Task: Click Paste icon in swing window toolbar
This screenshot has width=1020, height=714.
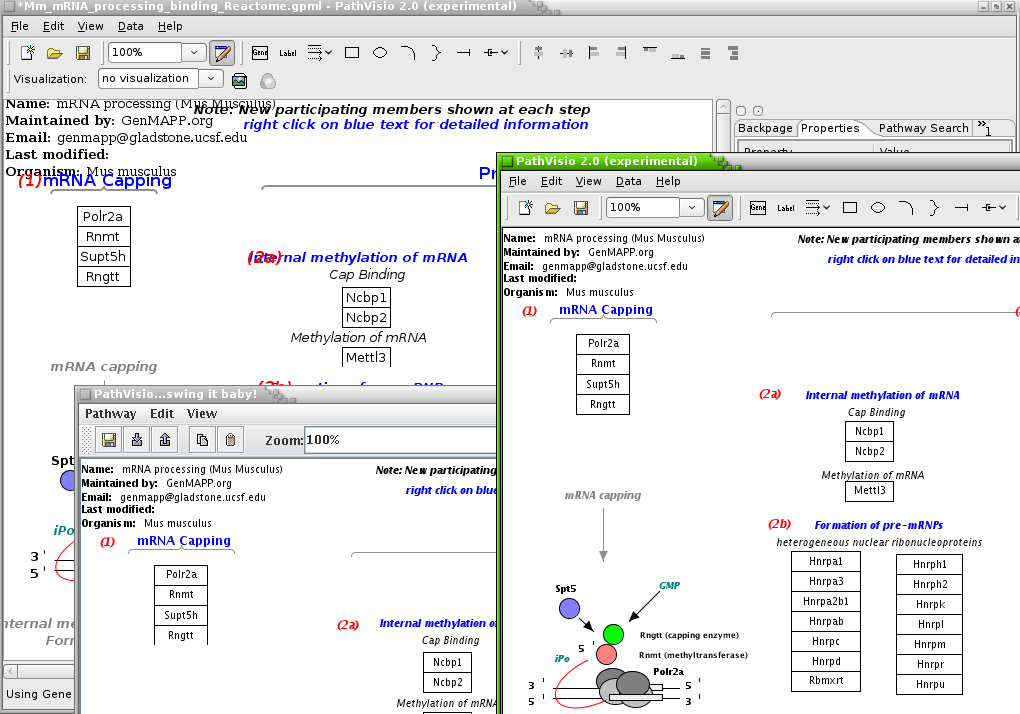Action: (230, 440)
